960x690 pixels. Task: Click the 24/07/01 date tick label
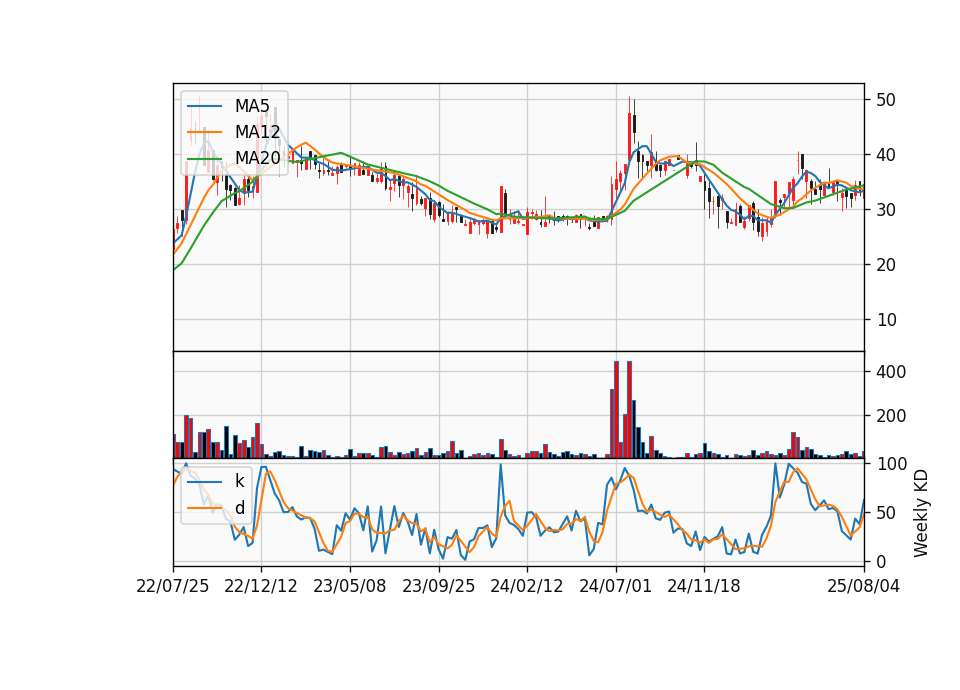tap(615, 587)
